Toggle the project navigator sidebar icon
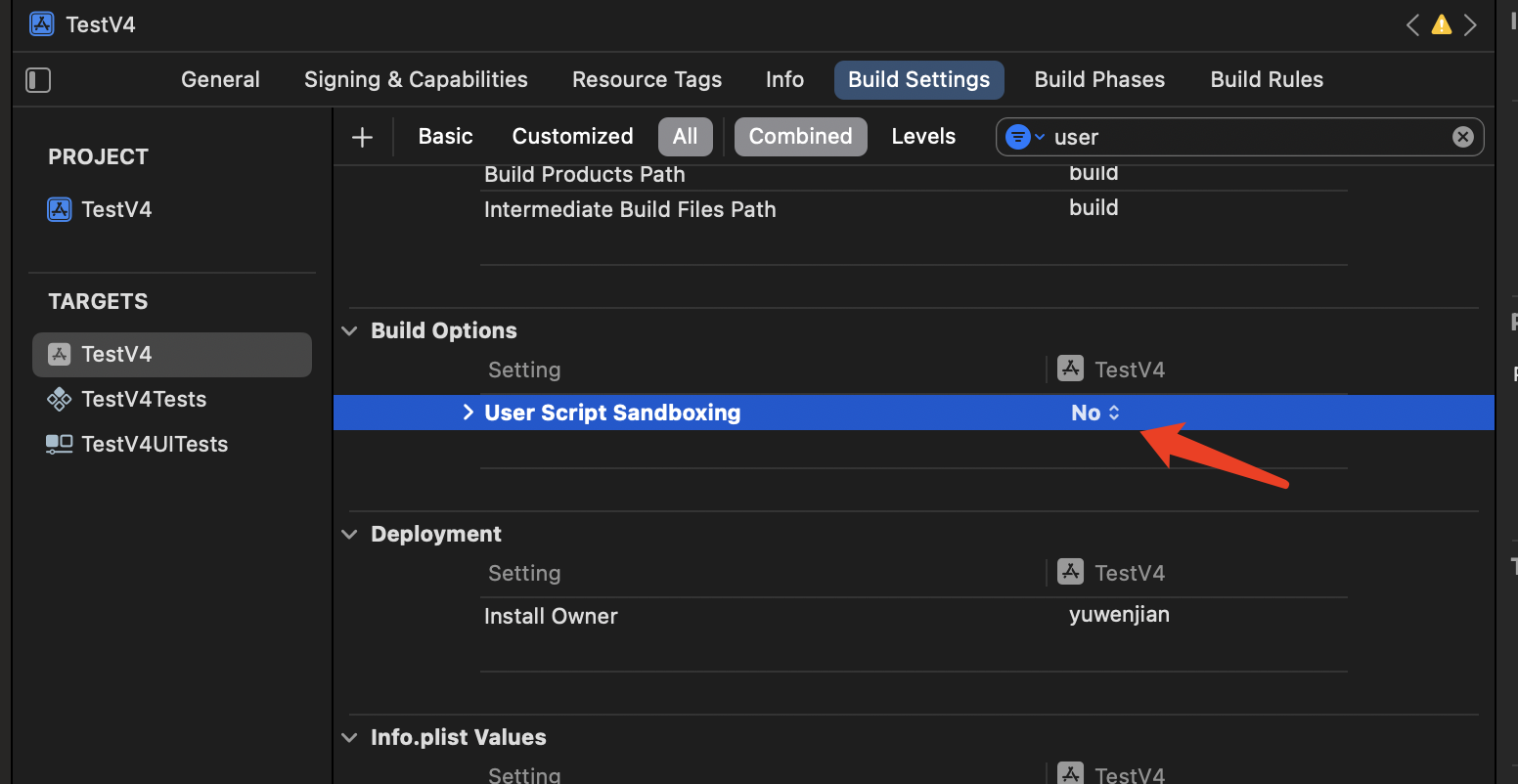Screen dimensions: 1518x784 38,80
